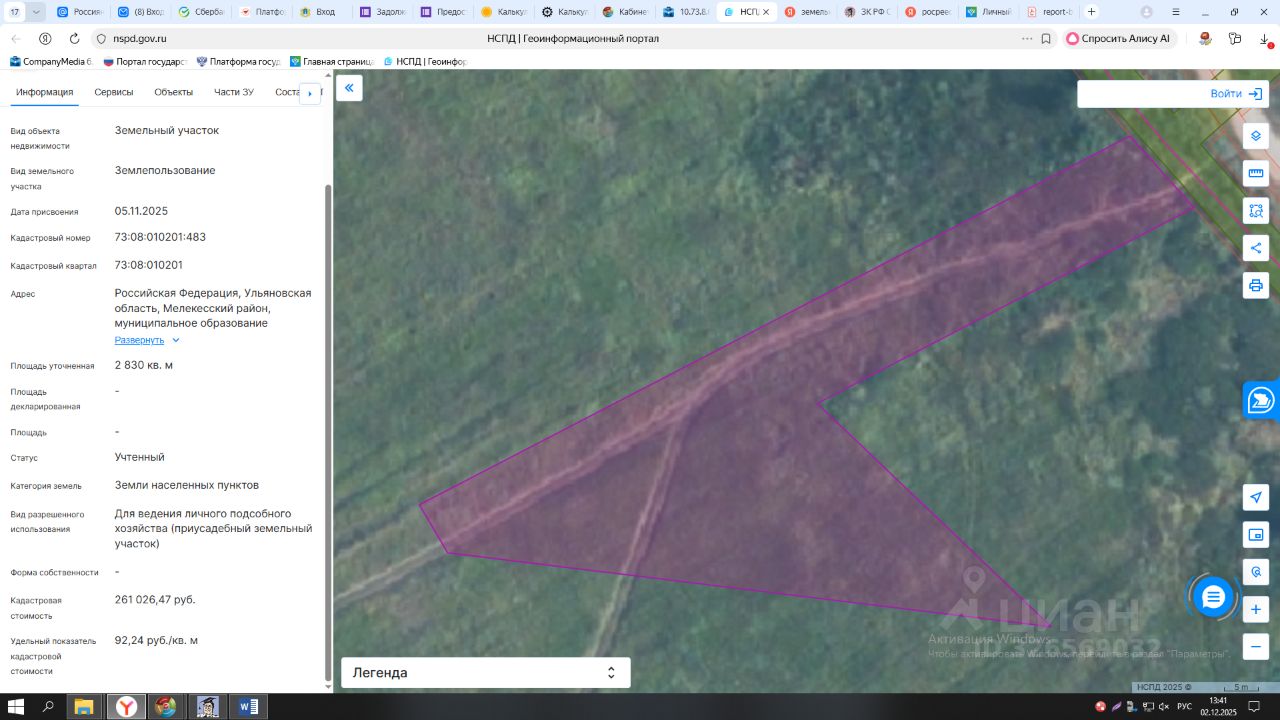
Task: Open the map layers panel
Action: 1256,135
